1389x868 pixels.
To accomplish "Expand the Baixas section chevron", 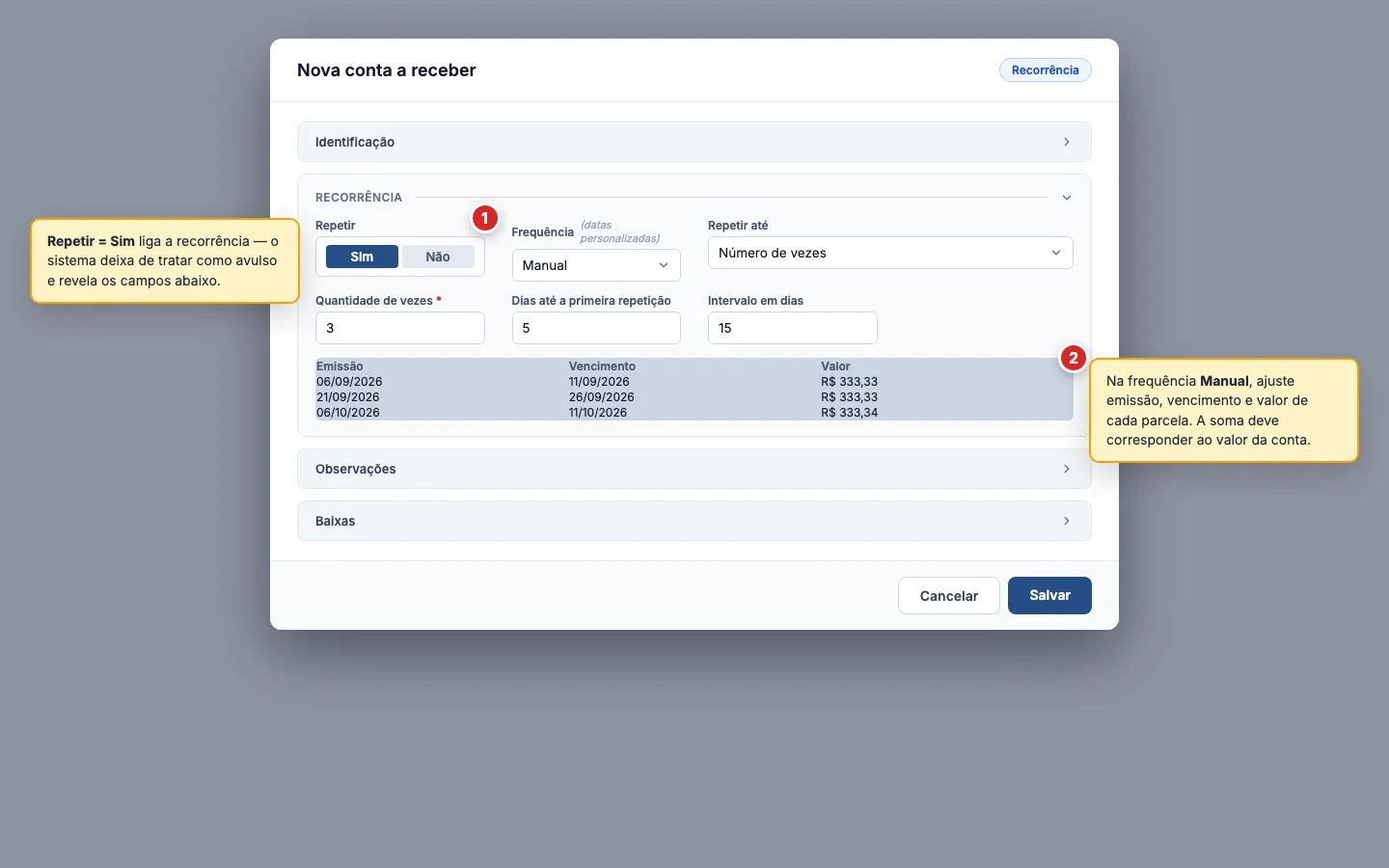I will [1066, 521].
